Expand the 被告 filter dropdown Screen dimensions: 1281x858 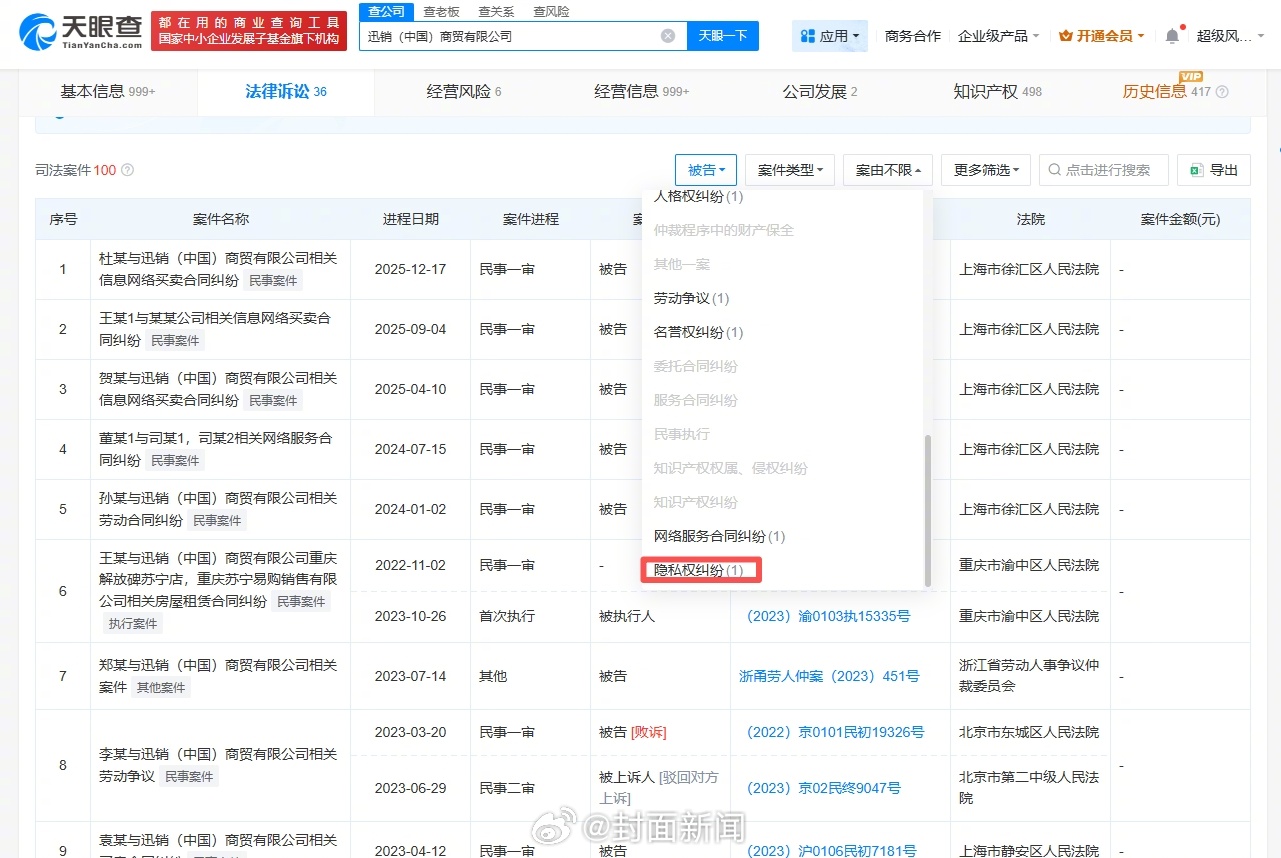click(706, 170)
